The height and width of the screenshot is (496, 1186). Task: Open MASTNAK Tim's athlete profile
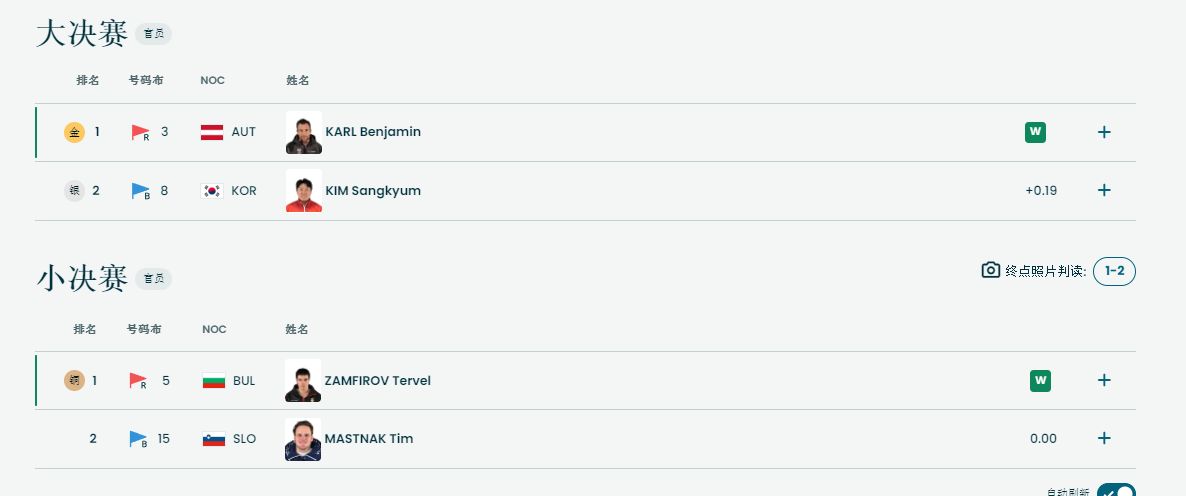pos(368,439)
